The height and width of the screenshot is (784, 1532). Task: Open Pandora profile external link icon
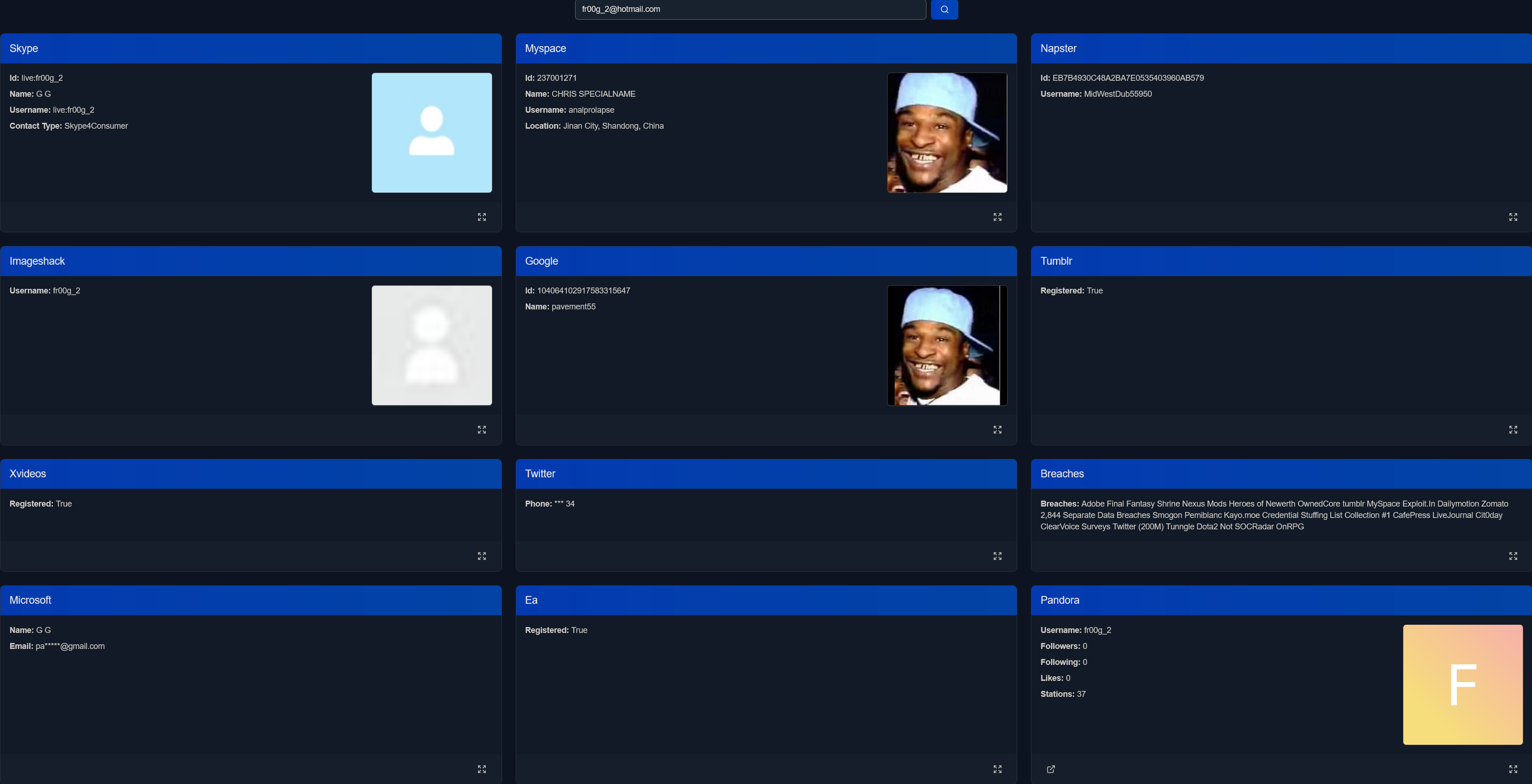tap(1051, 769)
